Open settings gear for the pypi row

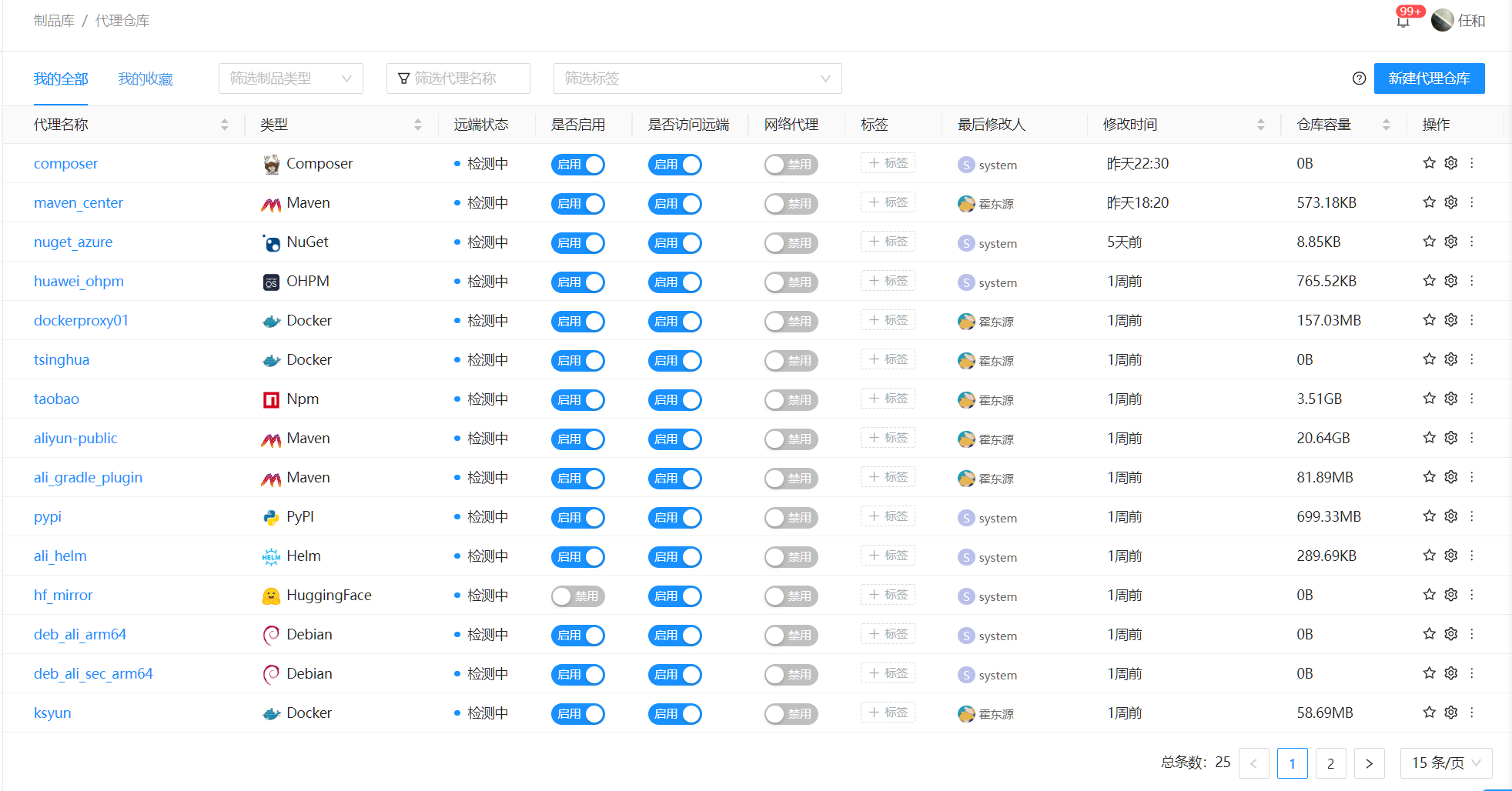1450,516
